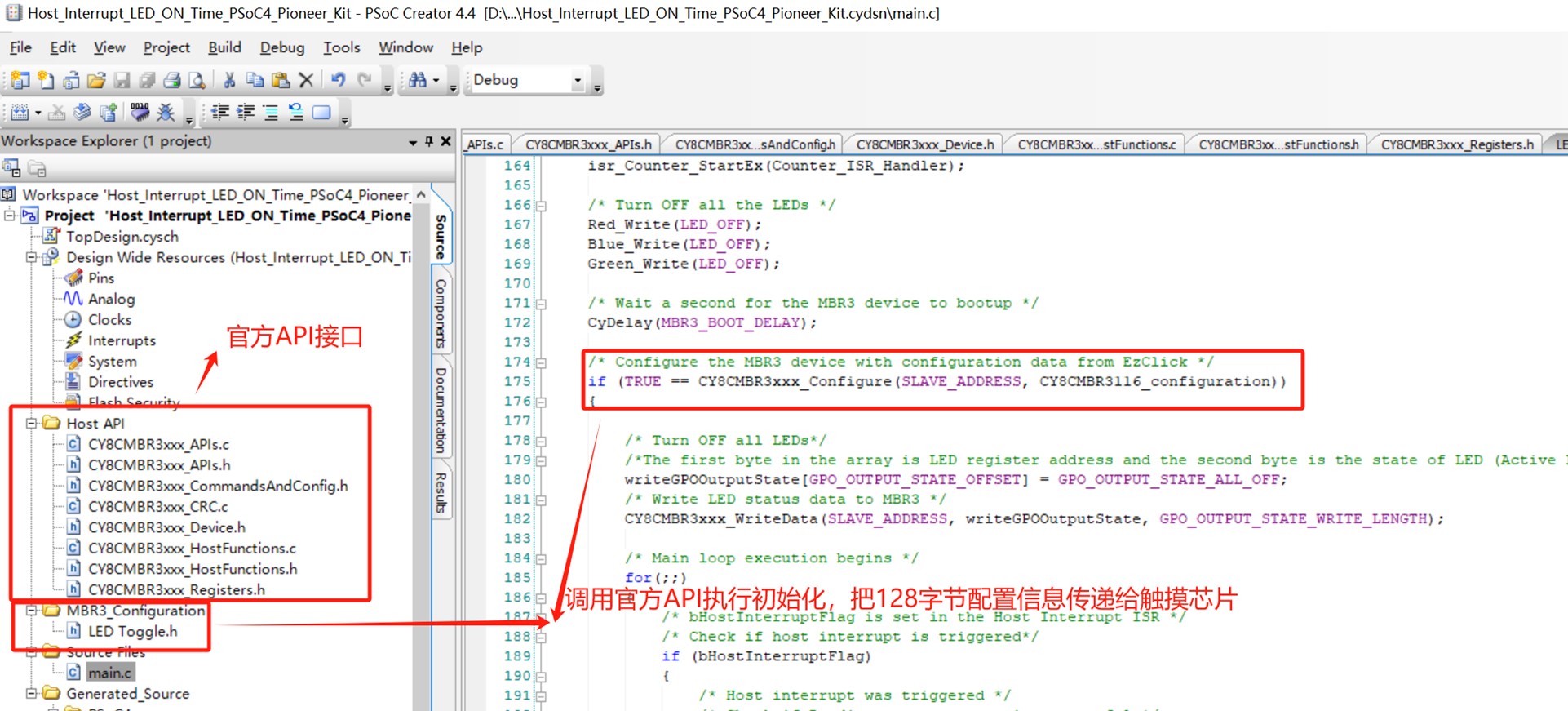The width and height of the screenshot is (1568, 711).
Task: Collapse code block at line 166
Action: coord(541,205)
